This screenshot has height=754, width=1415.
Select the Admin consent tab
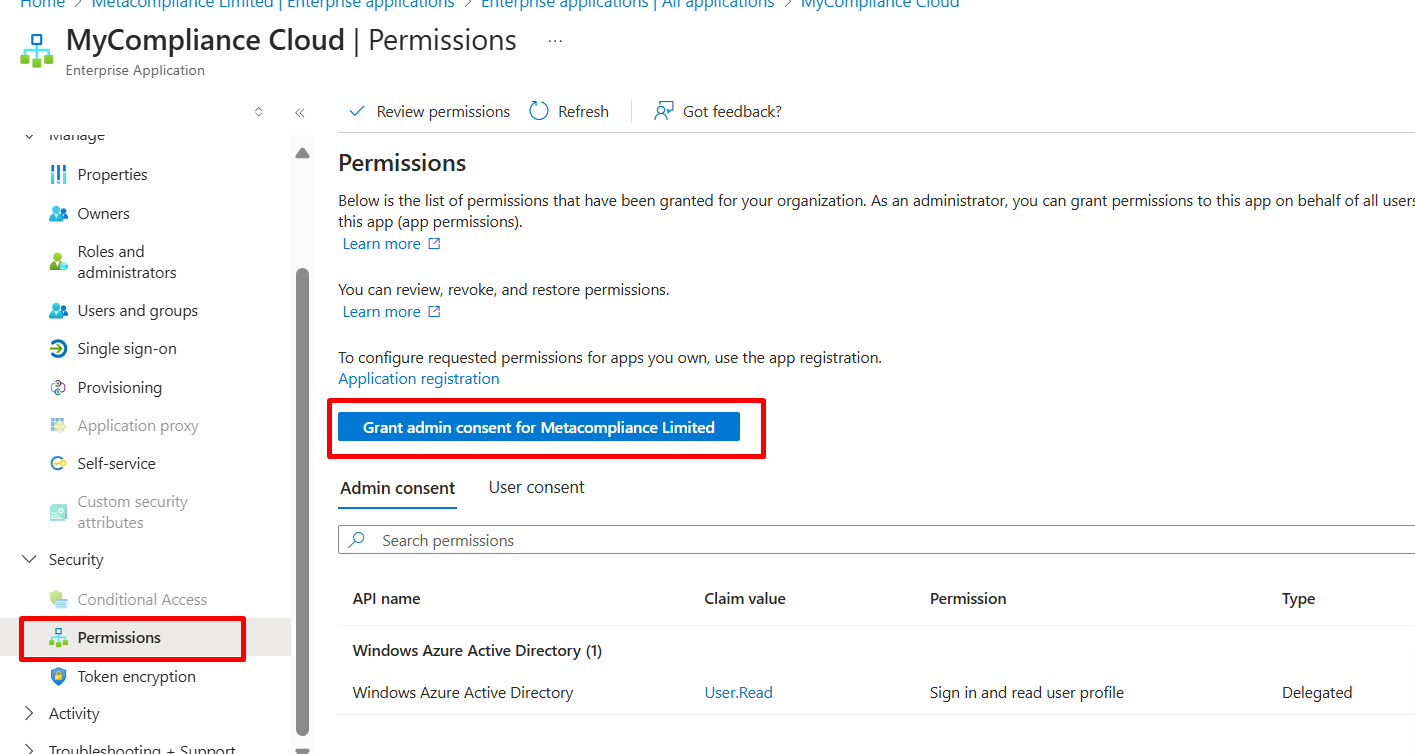[397, 488]
